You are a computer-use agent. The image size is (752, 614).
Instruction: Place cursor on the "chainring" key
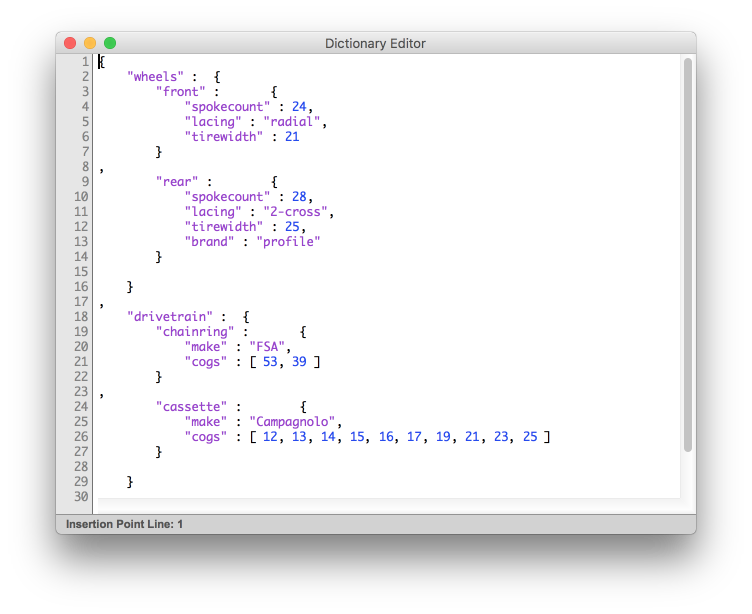click(195, 331)
